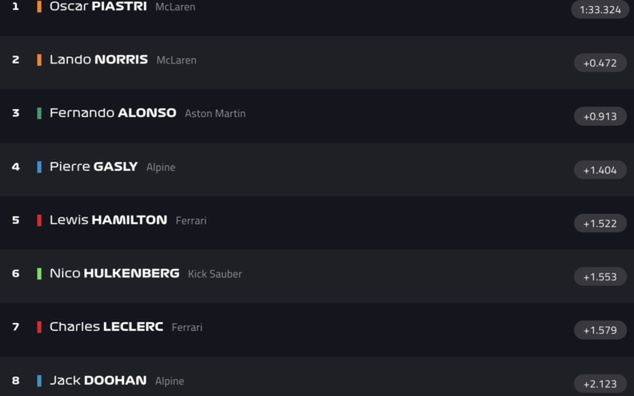
Task: Click Nico Hulkenberg's bright green Kick Sauber bar
Action: coord(39,274)
